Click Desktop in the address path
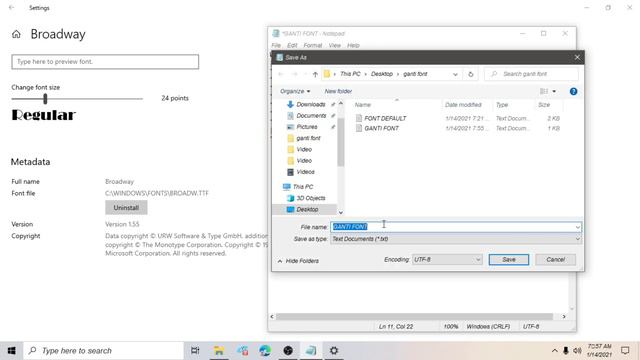This screenshot has width=640, height=360. point(382,74)
